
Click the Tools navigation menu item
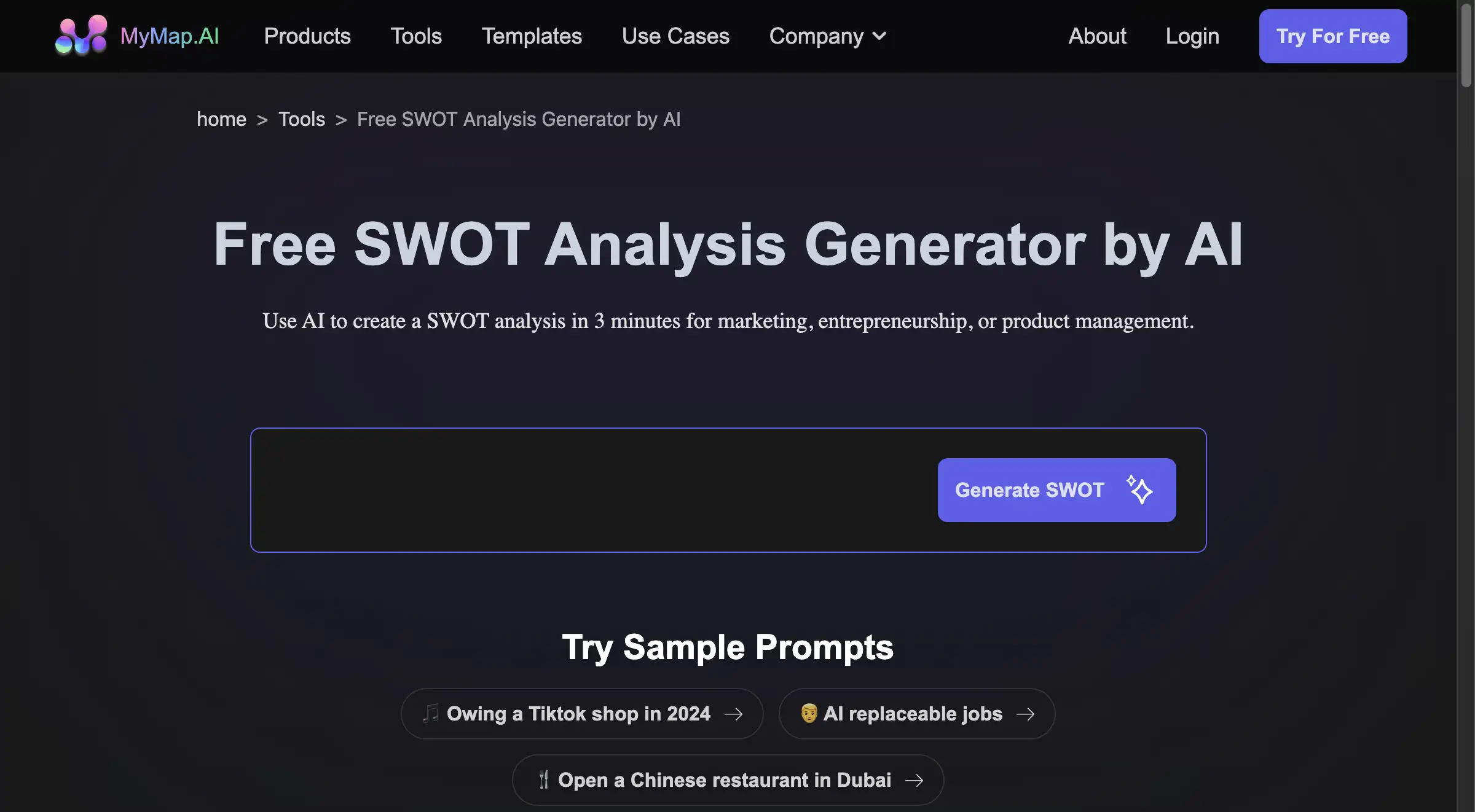click(x=416, y=36)
